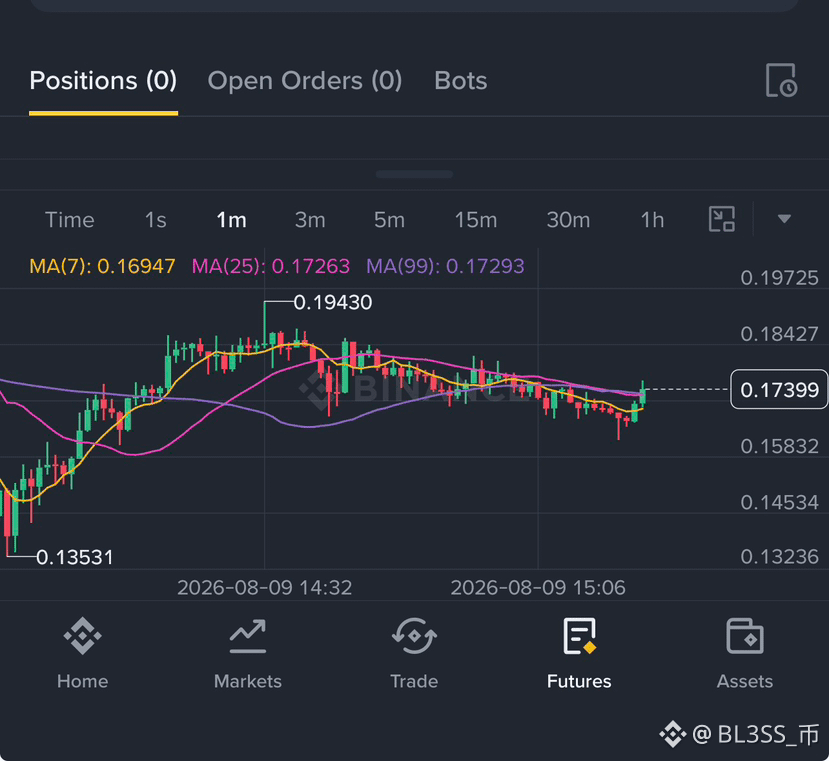The image size is (829, 761).
Task: Open Markets via its chart icon
Action: point(248,636)
